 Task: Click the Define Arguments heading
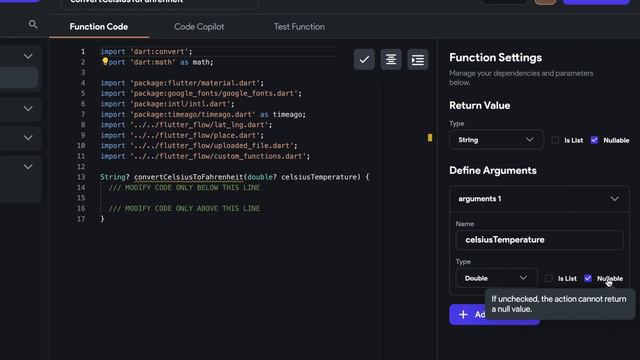click(x=493, y=171)
